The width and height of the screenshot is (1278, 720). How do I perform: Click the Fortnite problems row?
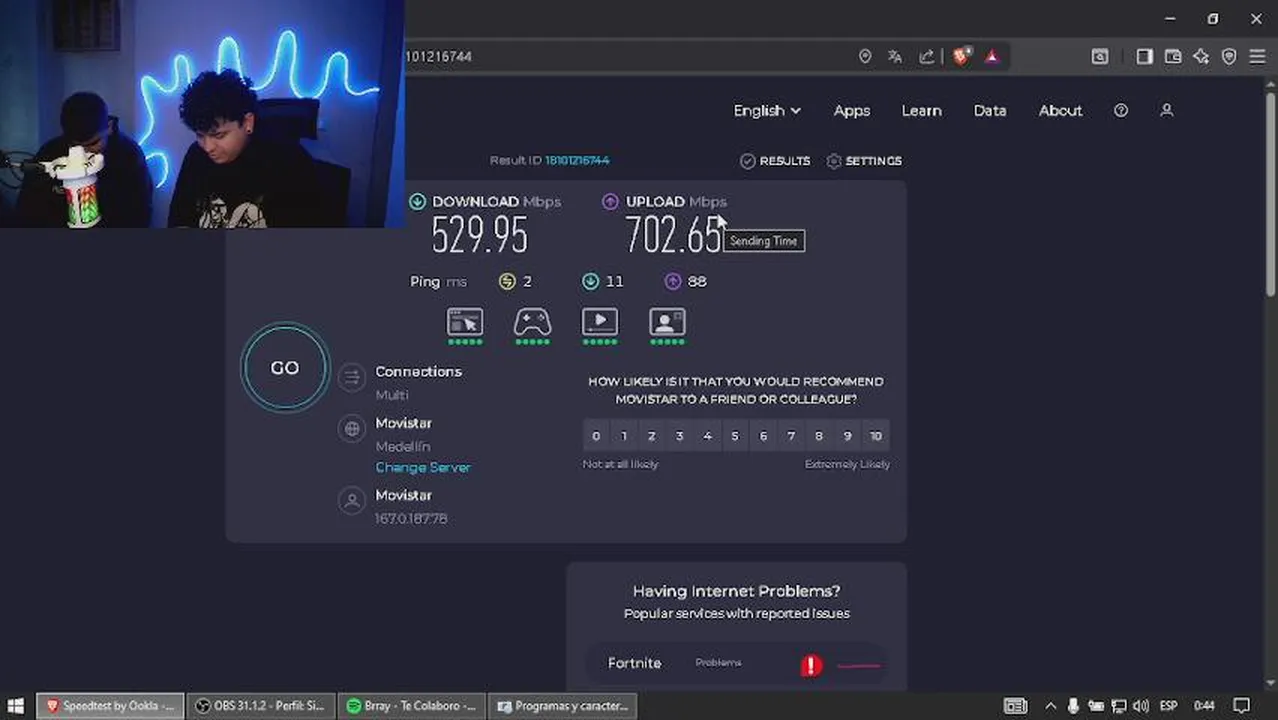click(737, 664)
